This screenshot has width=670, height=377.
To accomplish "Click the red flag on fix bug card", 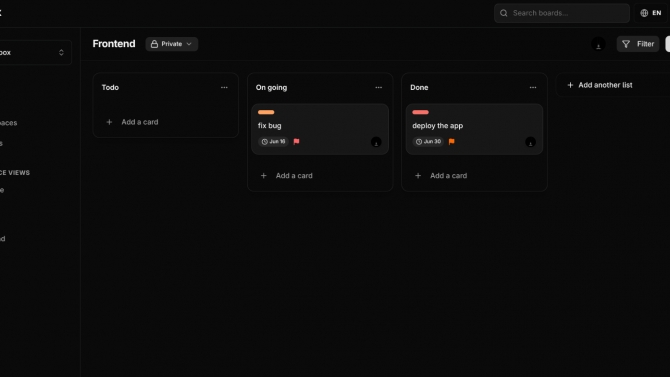I will [x=297, y=141].
